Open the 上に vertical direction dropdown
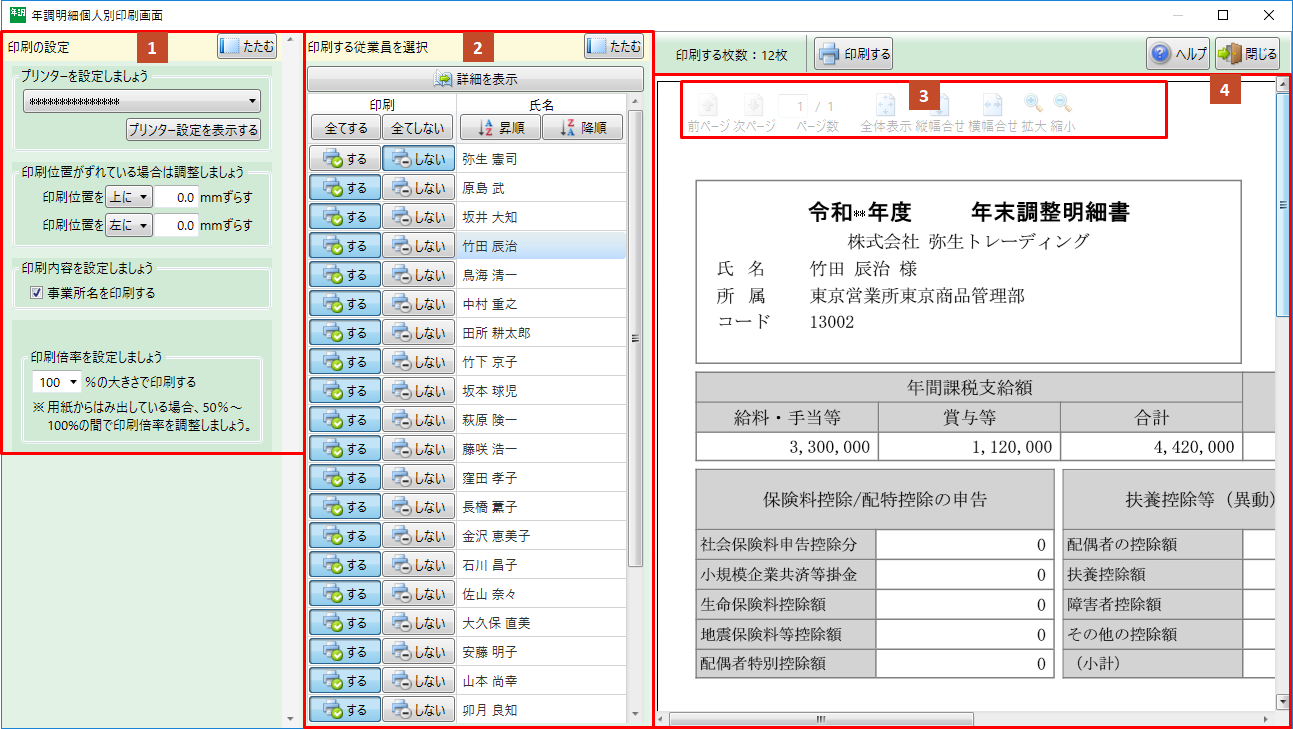Image resolution: width=1293 pixels, height=729 pixels. coord(129,198)
